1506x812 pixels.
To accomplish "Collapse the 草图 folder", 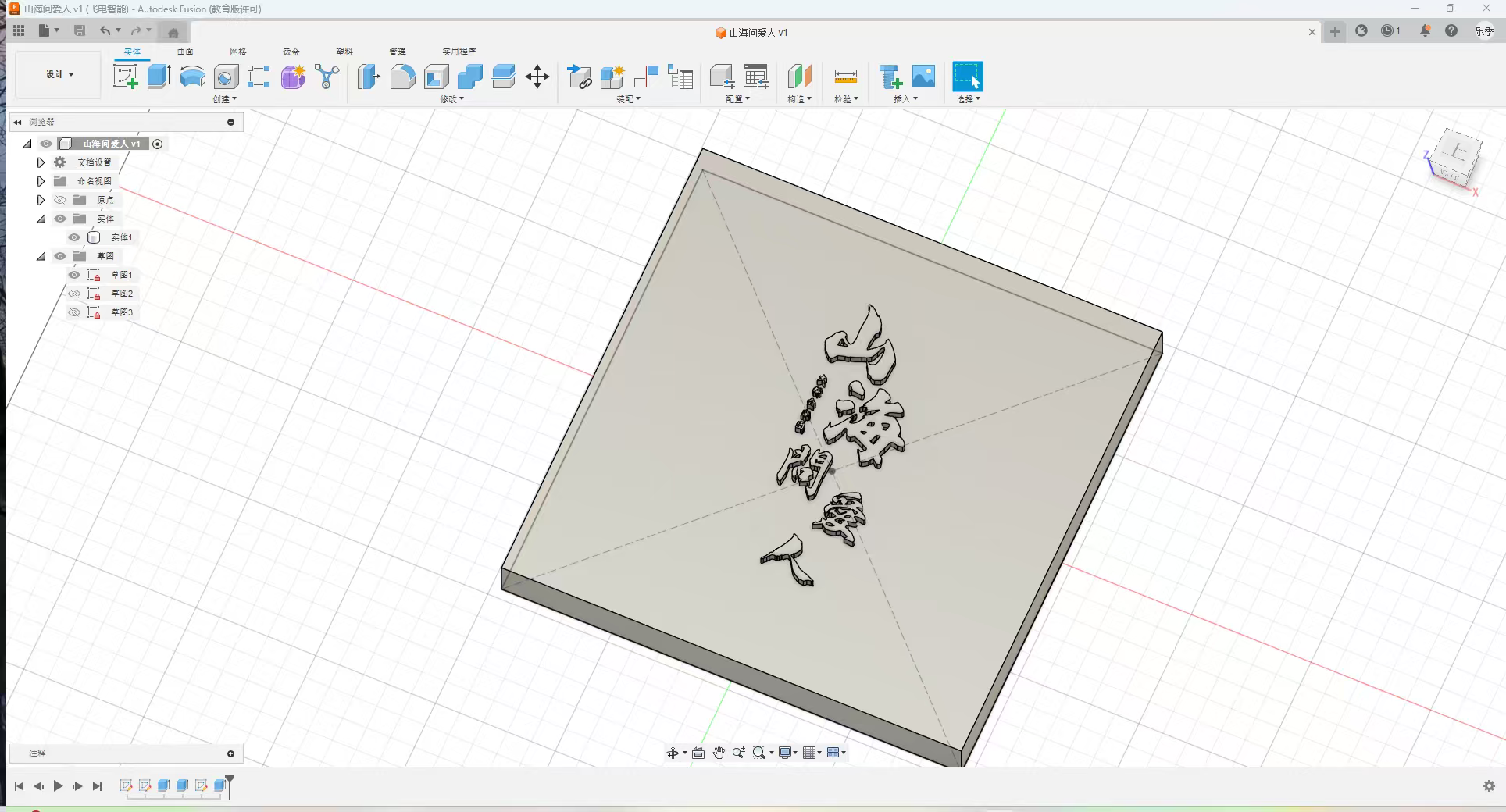I will [x=41, y=256].
